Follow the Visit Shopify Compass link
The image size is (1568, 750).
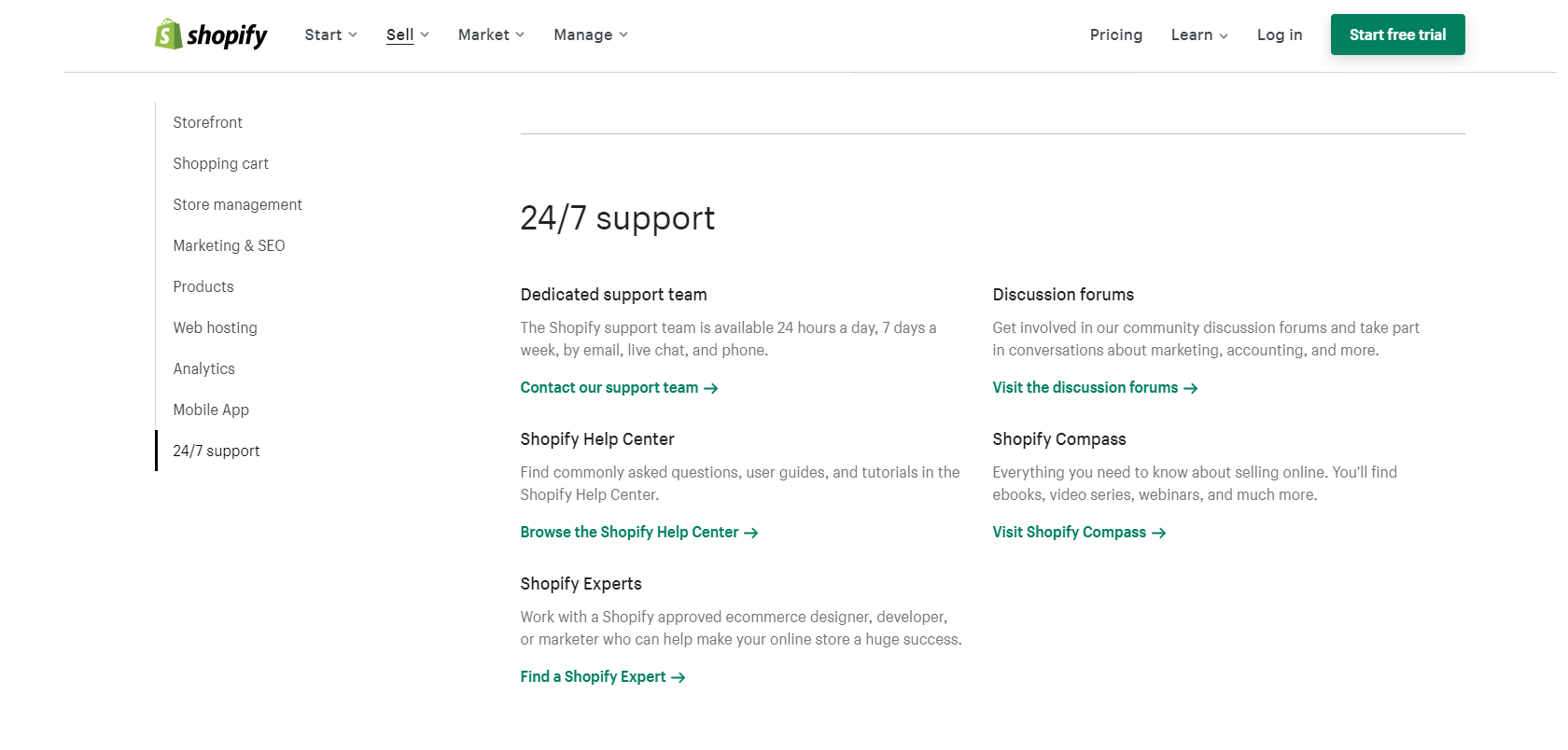pyautogui.click(x=1079, y=532)
